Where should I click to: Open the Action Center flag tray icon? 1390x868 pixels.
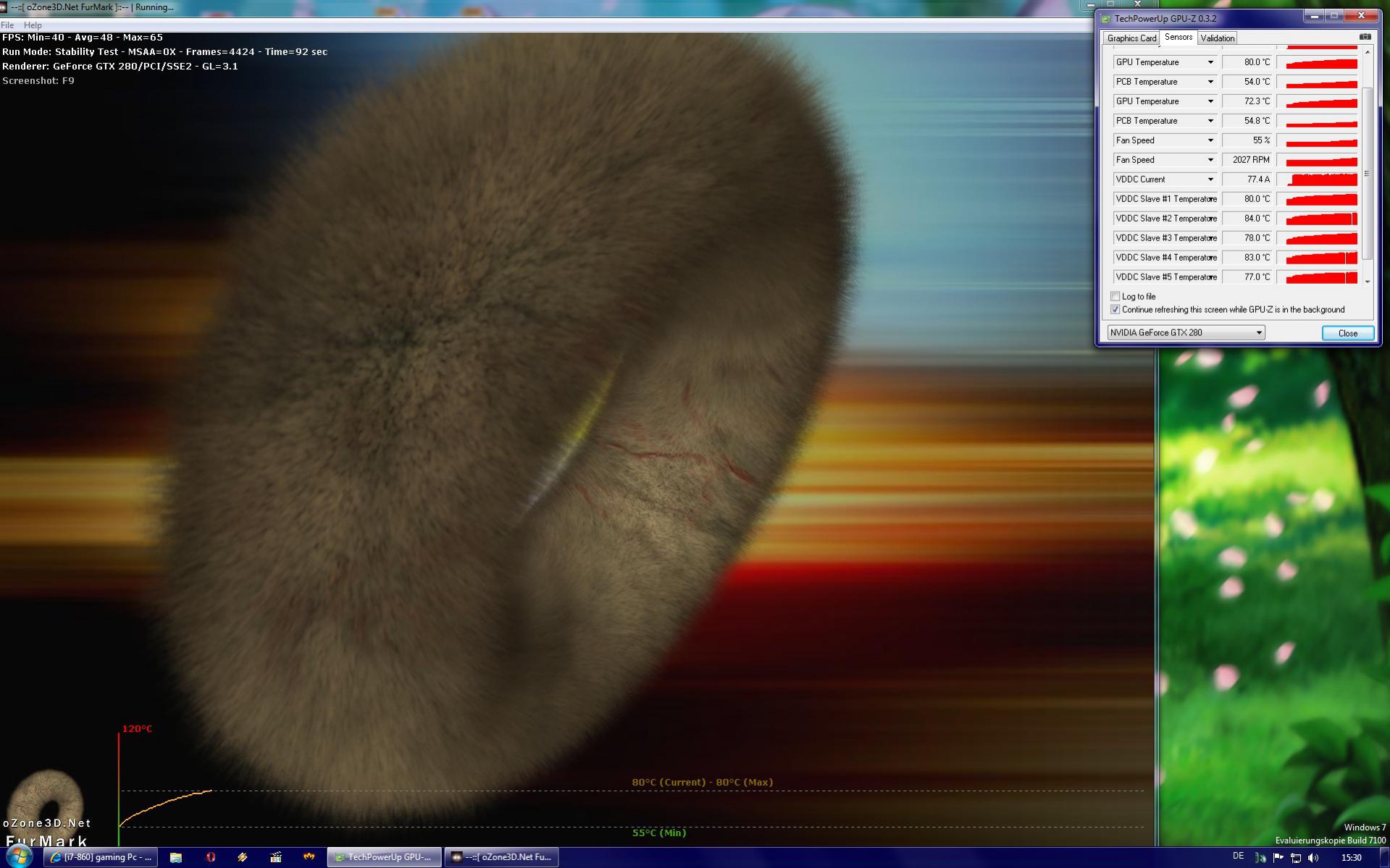(1278, 858)
